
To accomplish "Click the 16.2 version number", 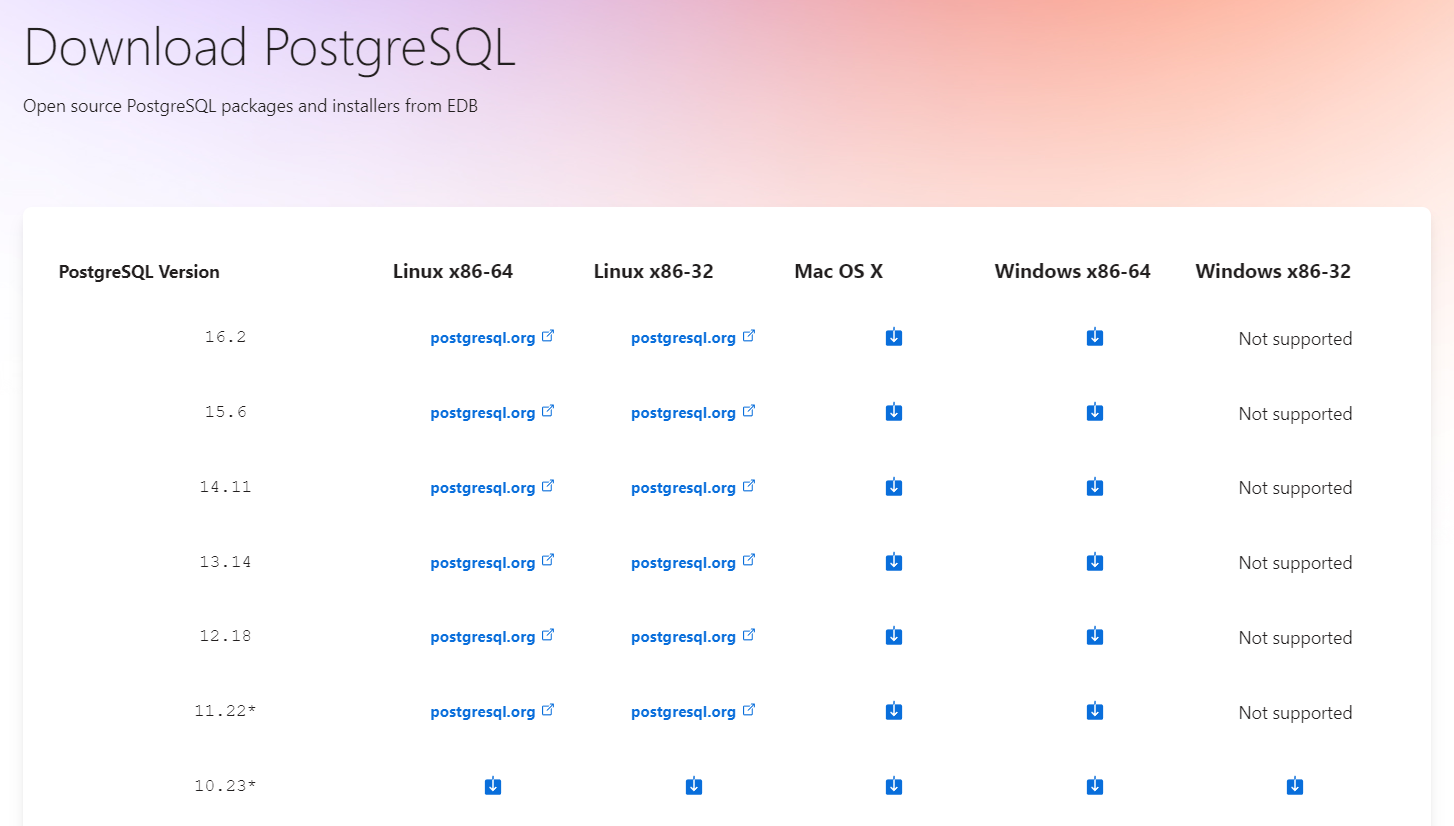I will pos(225,337).
